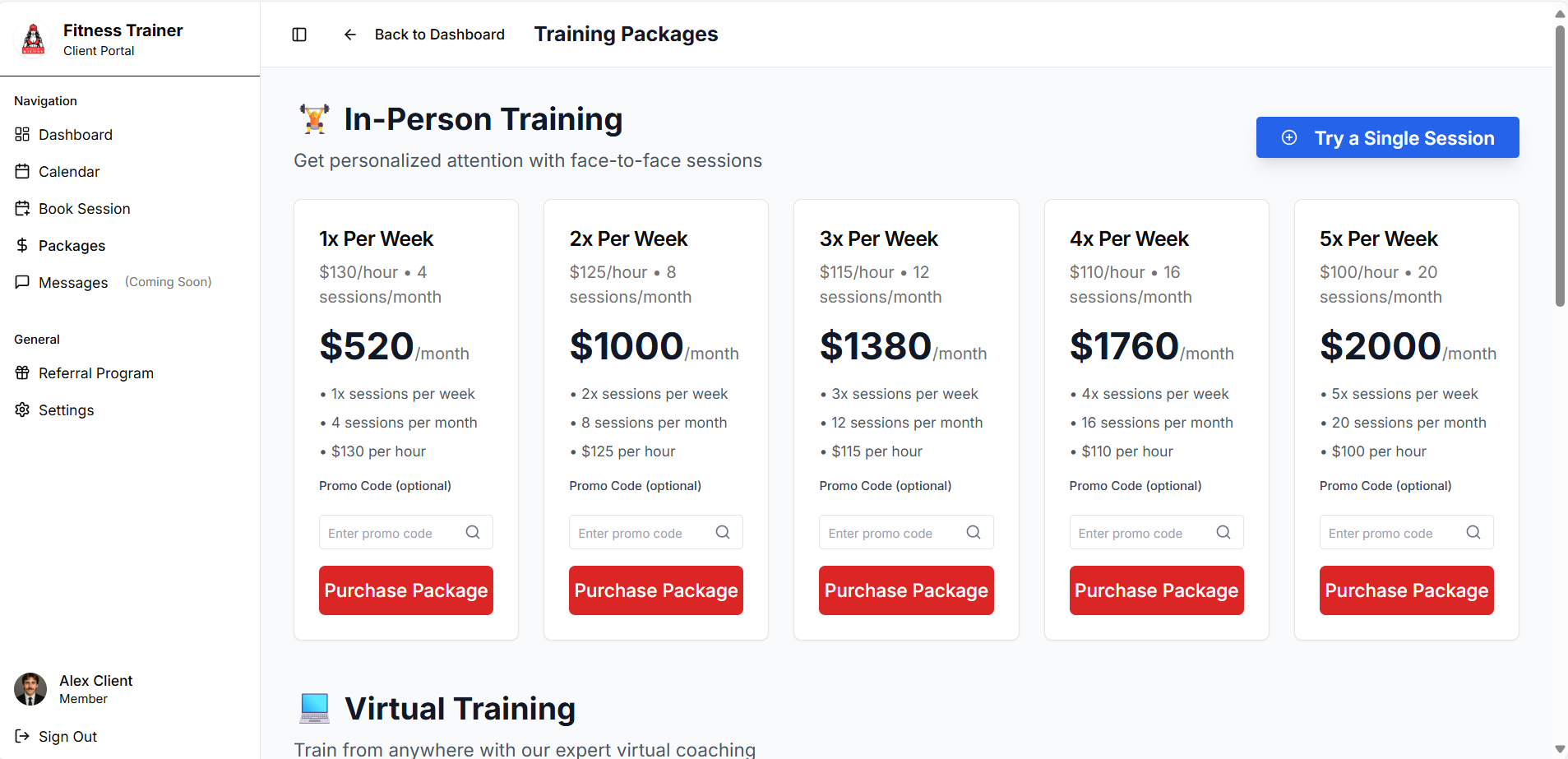Purchase the 3x Per Week package
Viewport: 1568px width, 759px height.
pyautogui.click(x=905, y=590)
